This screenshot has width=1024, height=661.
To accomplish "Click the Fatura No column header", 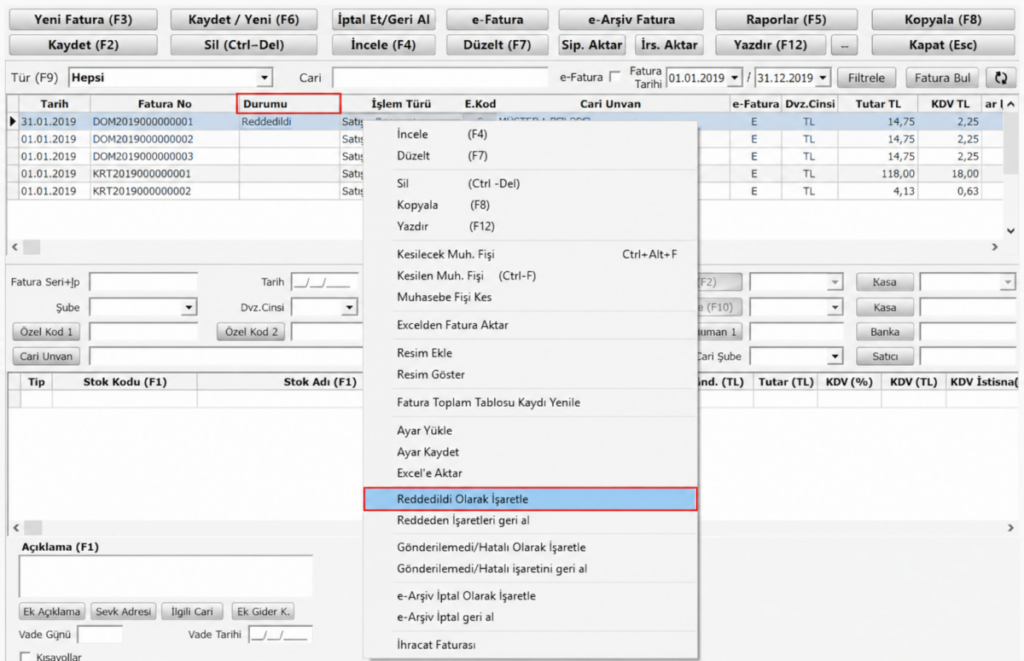I will [165, 104].
